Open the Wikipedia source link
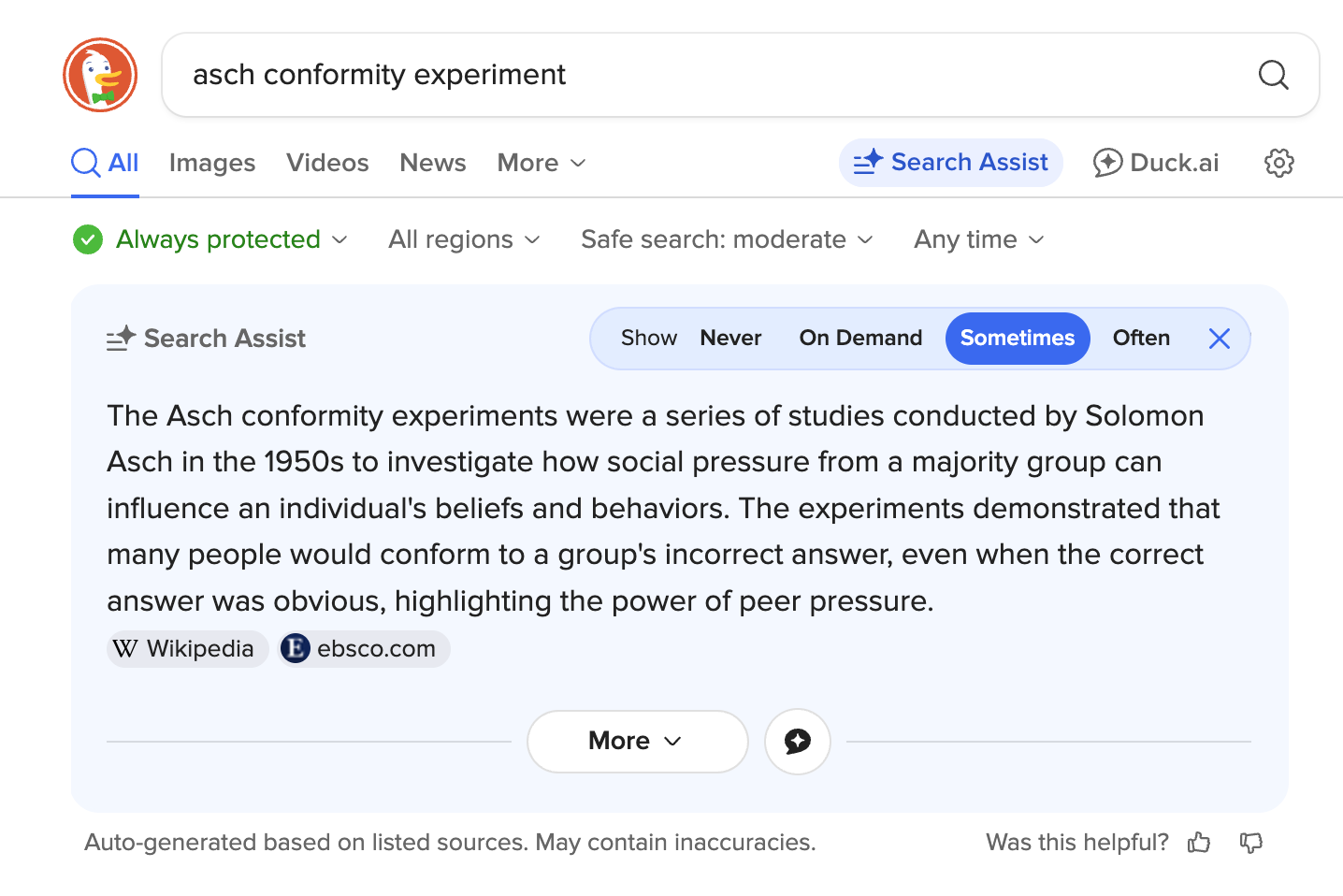1343x896 pixels. point(187,649)
